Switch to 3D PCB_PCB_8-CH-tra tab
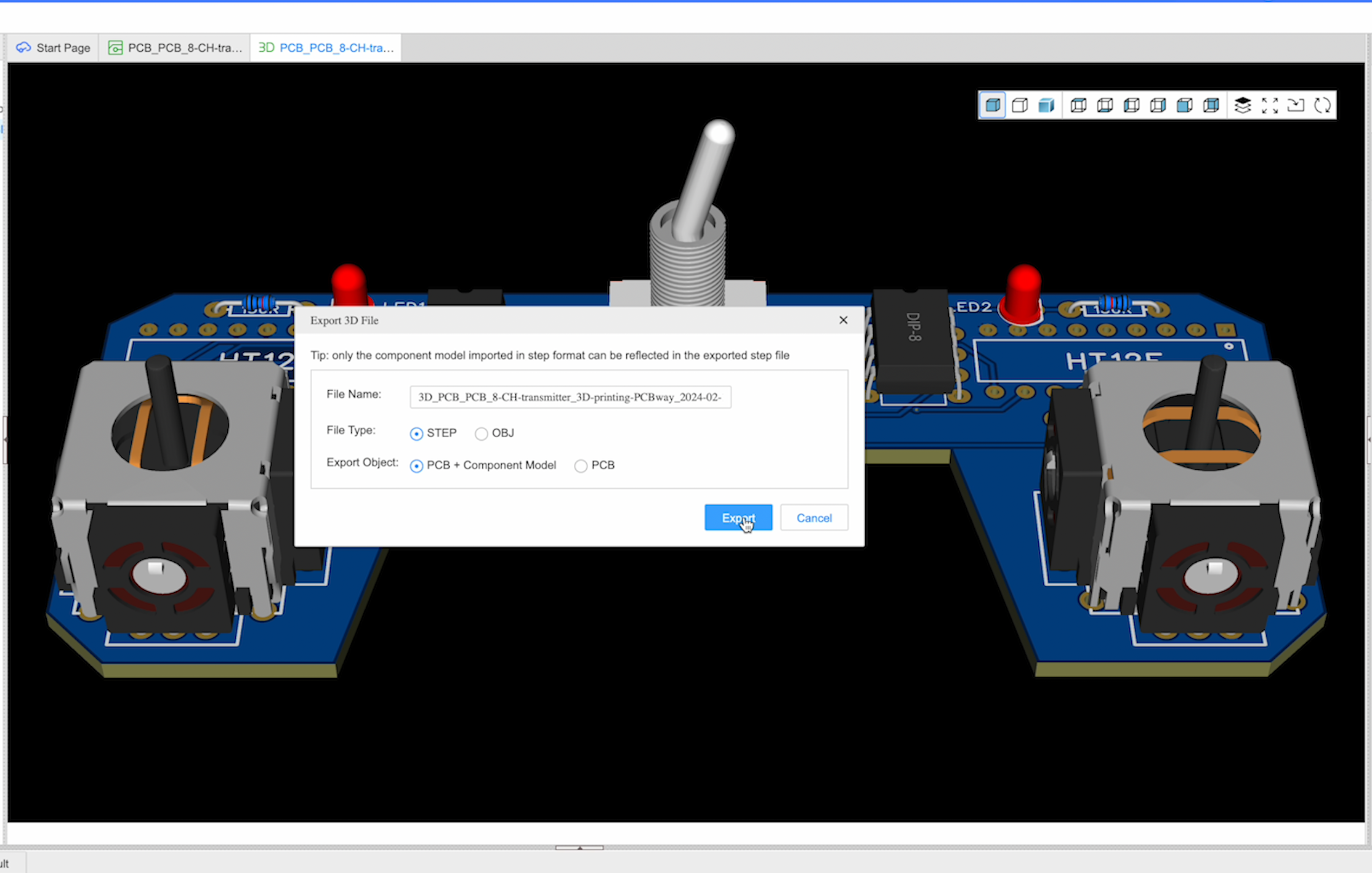Image resolution: width=1372 pixels, height=873 pixels. [328, 47]
